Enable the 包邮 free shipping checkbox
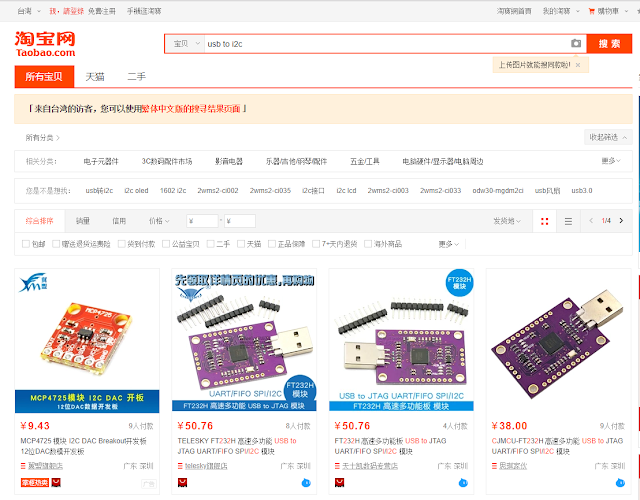640x500 pixels. [26, 244]
